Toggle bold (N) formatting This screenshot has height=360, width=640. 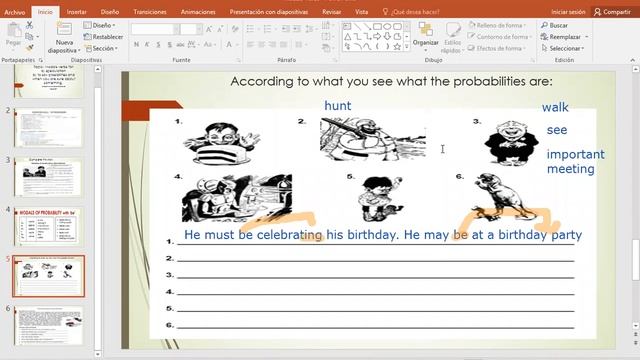[x=136, y=44]
